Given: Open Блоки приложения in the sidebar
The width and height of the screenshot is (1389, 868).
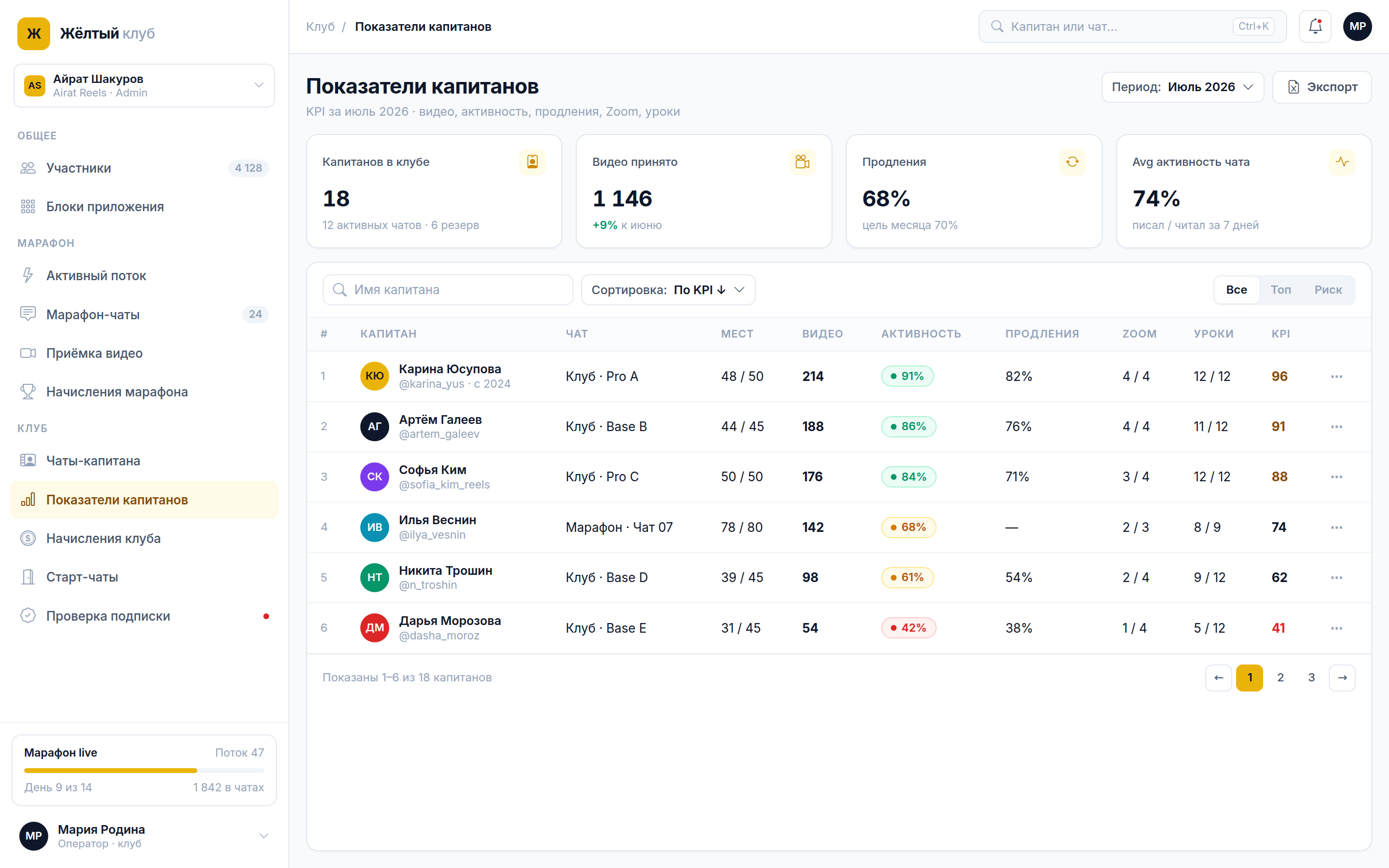Looking at the screenshot, I should [144, 207].
